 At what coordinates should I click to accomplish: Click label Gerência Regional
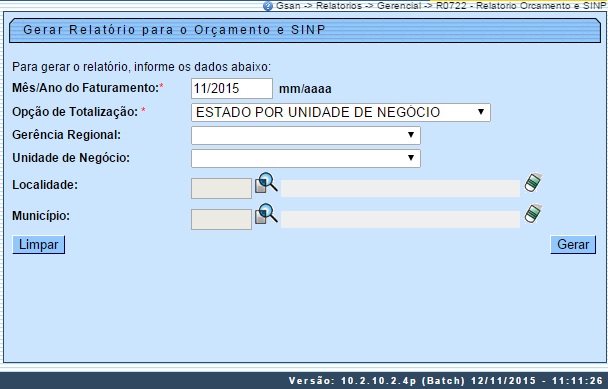(66, 135)
